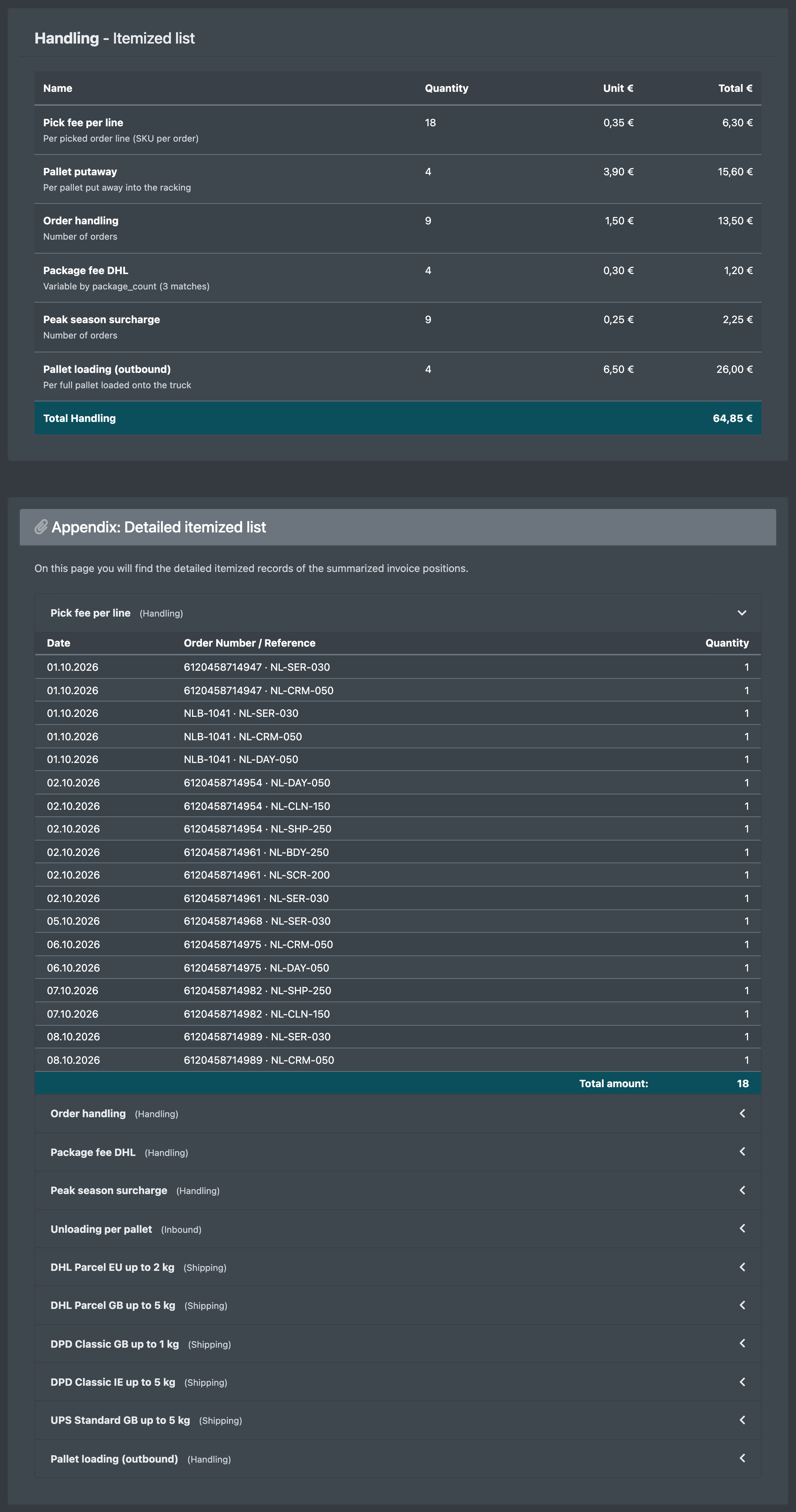This screenshot has height=1512, width=796.
Task: Open the Order handling (Handling) accordion title
Action: point(114,1114)
